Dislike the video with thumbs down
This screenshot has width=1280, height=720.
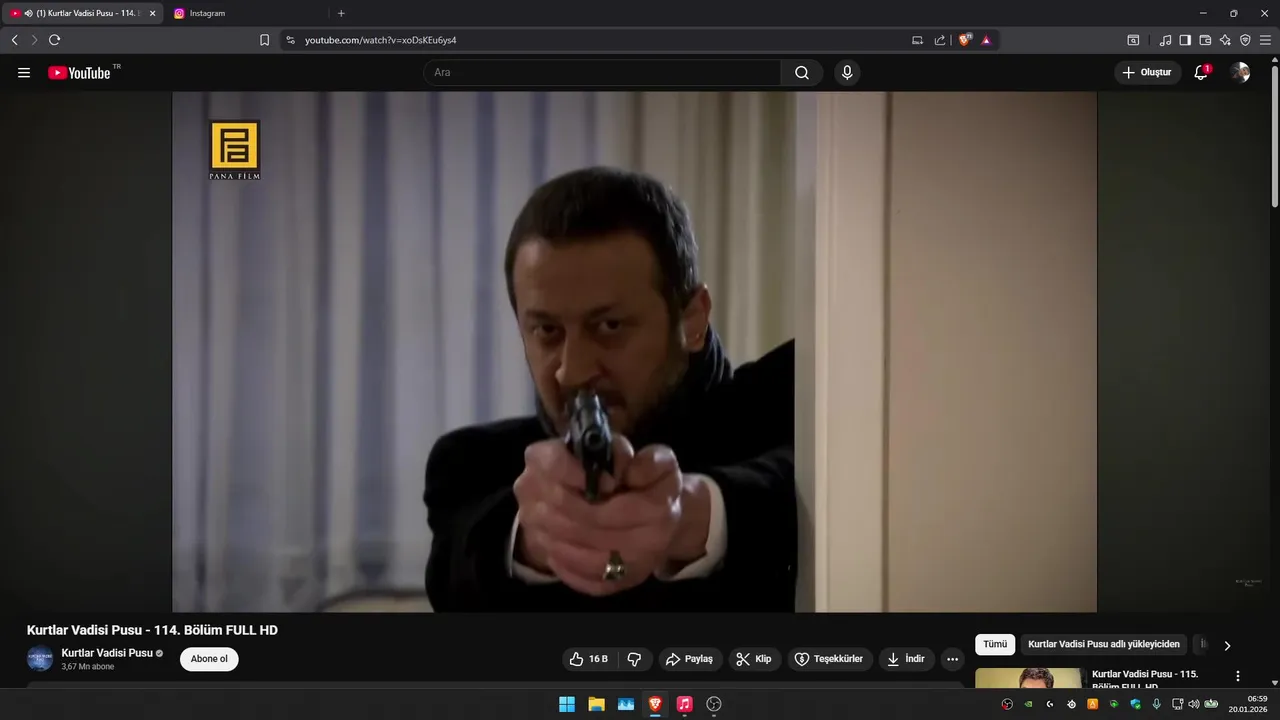coord(634,659)
